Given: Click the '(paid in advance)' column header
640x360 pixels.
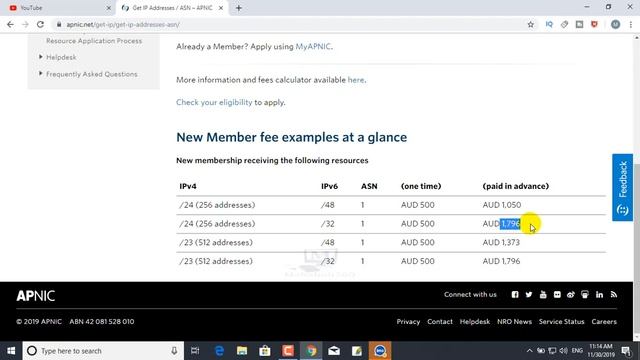Looking at the screenshot, I should [516, 186].
